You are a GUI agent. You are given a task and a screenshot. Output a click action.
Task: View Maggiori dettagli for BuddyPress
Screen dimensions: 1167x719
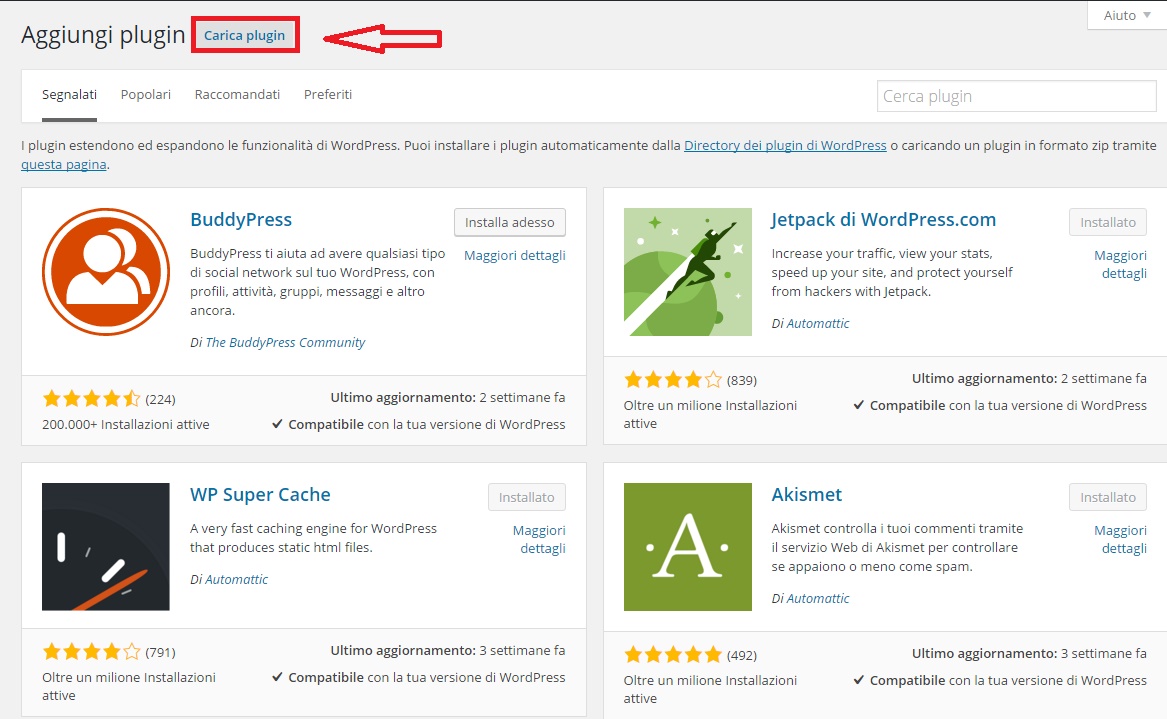click(515, 255)
